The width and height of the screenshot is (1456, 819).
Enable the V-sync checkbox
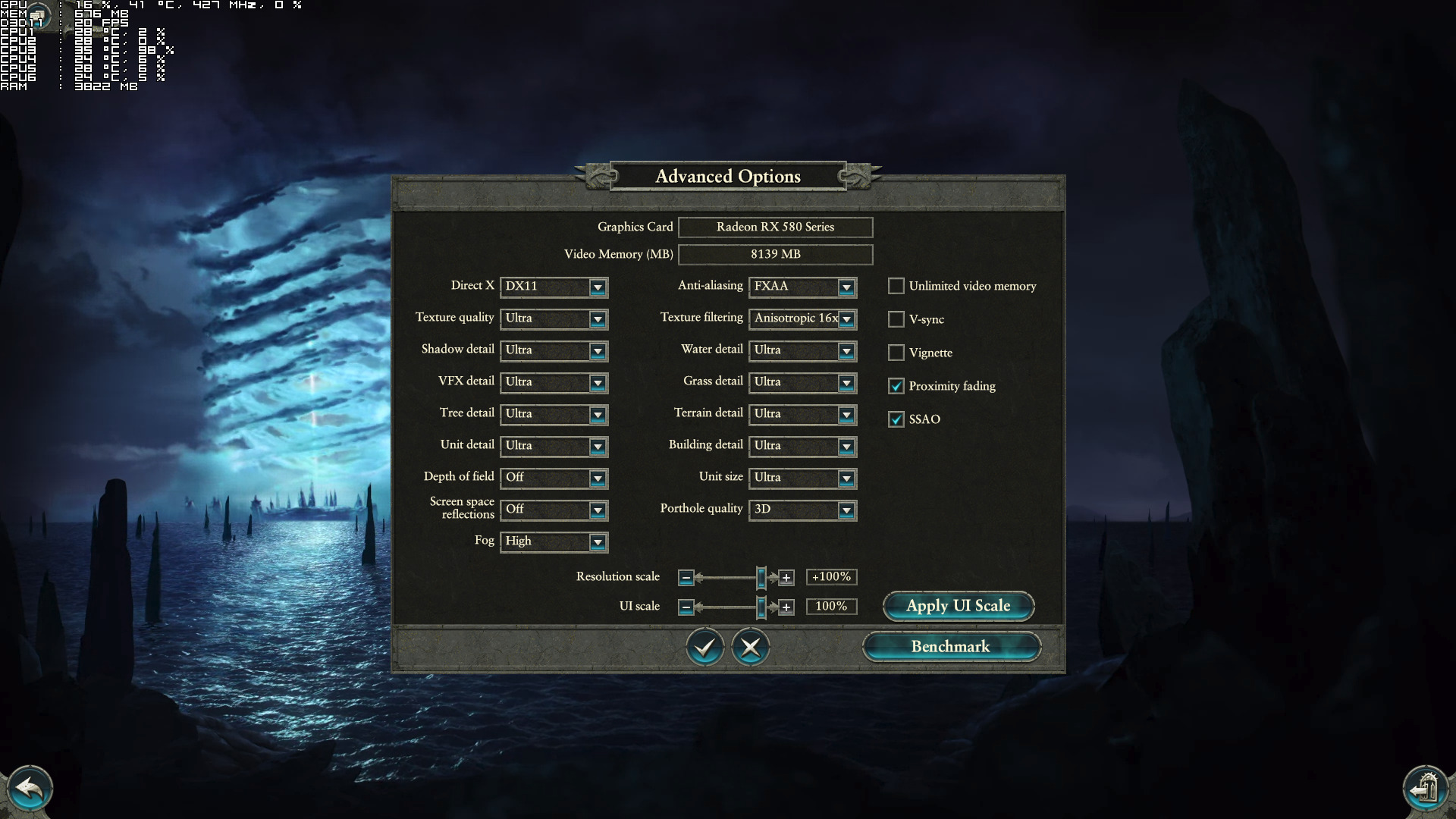click(896, 319)
